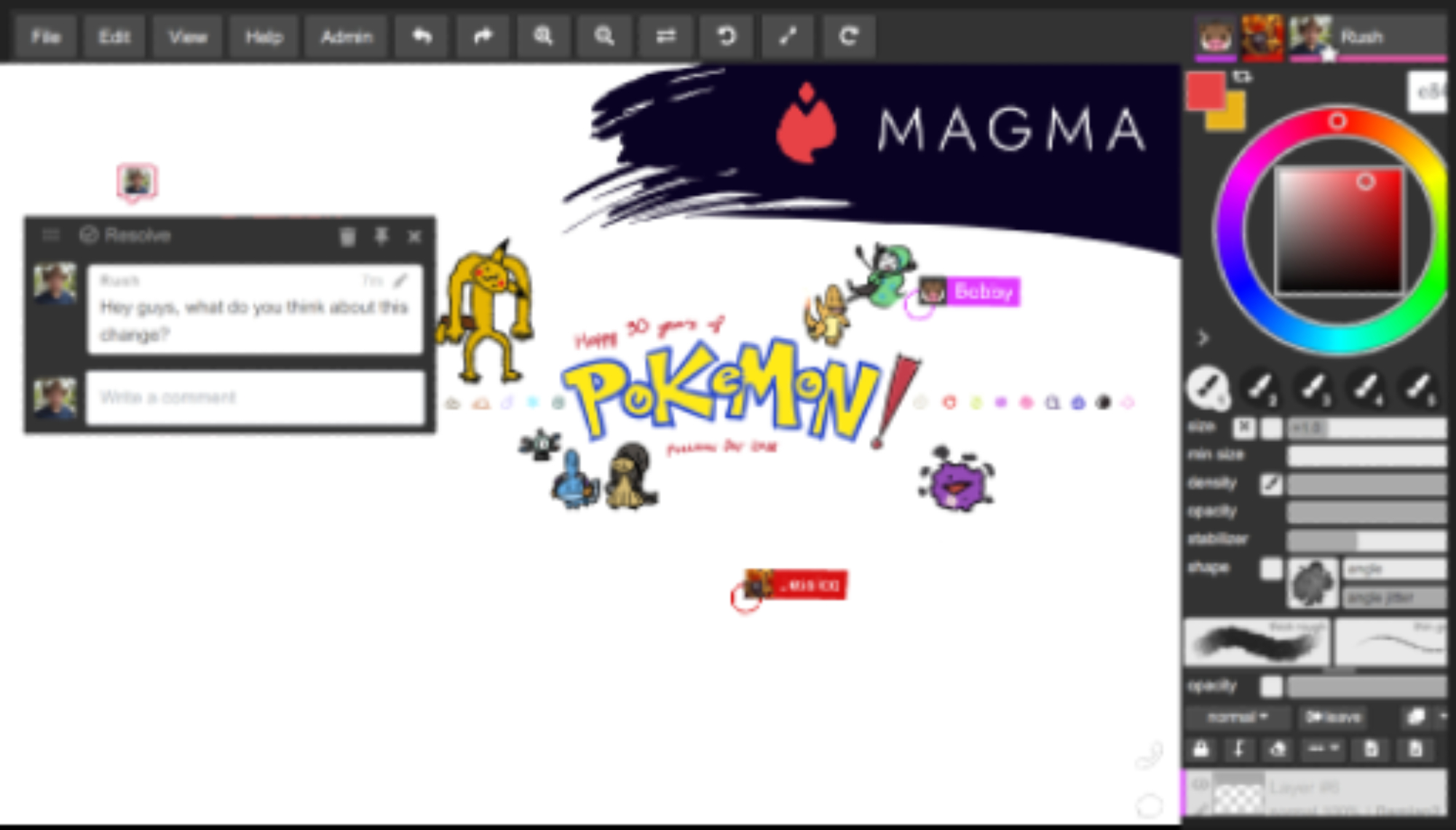
Task: Open the View menu
Action: tap(188, 36)
